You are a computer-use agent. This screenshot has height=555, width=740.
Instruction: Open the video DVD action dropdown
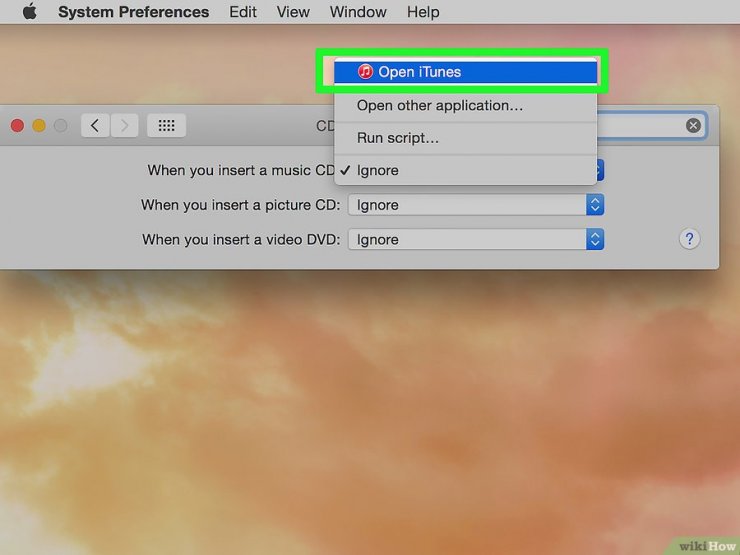click(476, 239)
